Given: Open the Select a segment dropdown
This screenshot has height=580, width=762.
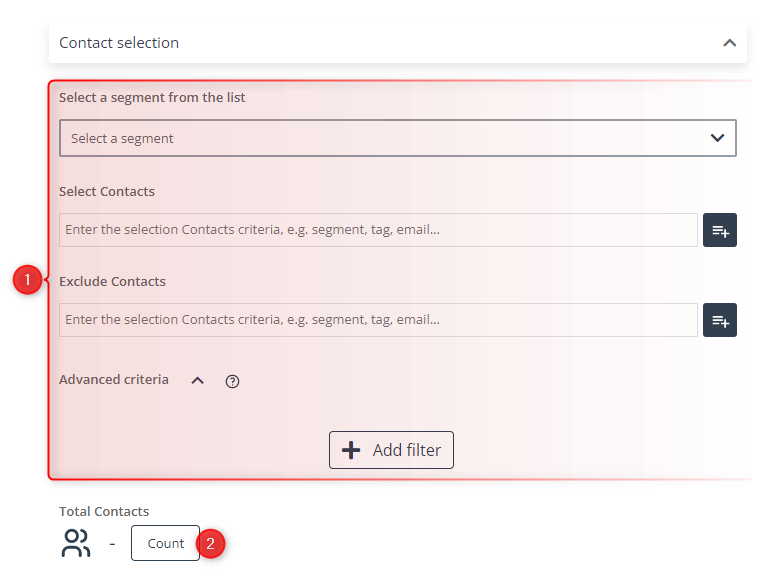Looking at the screenshot, I should coord(398,138).
